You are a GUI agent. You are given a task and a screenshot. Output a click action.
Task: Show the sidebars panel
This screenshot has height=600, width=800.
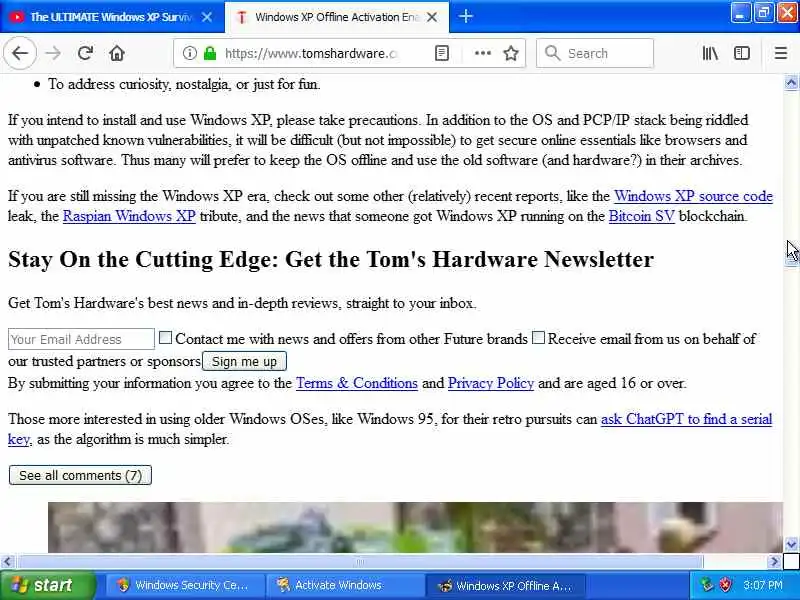(741, 53)
